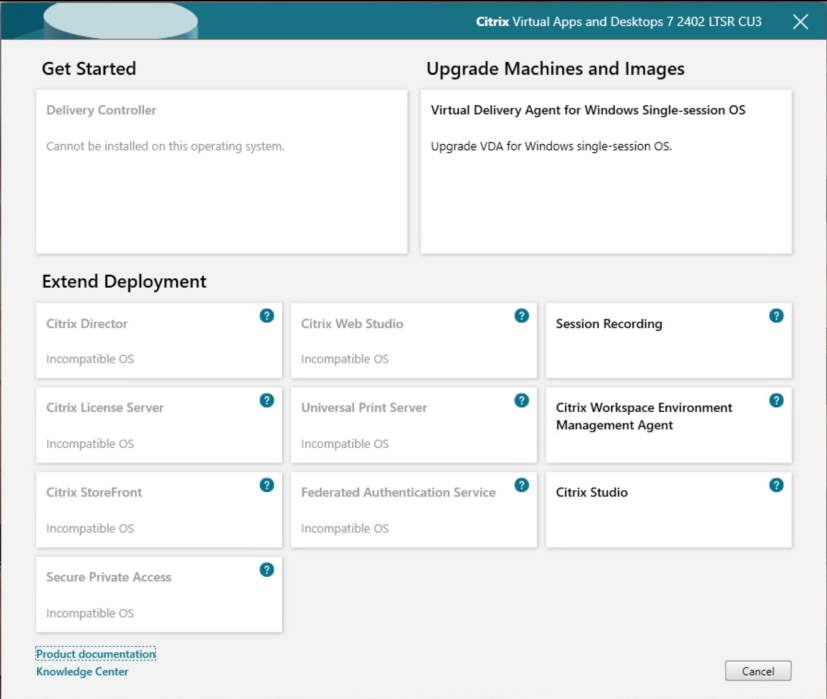Open help for Federated Authentication Service
The height and width of the screenshot is (699, 827).
pos(522,485)
